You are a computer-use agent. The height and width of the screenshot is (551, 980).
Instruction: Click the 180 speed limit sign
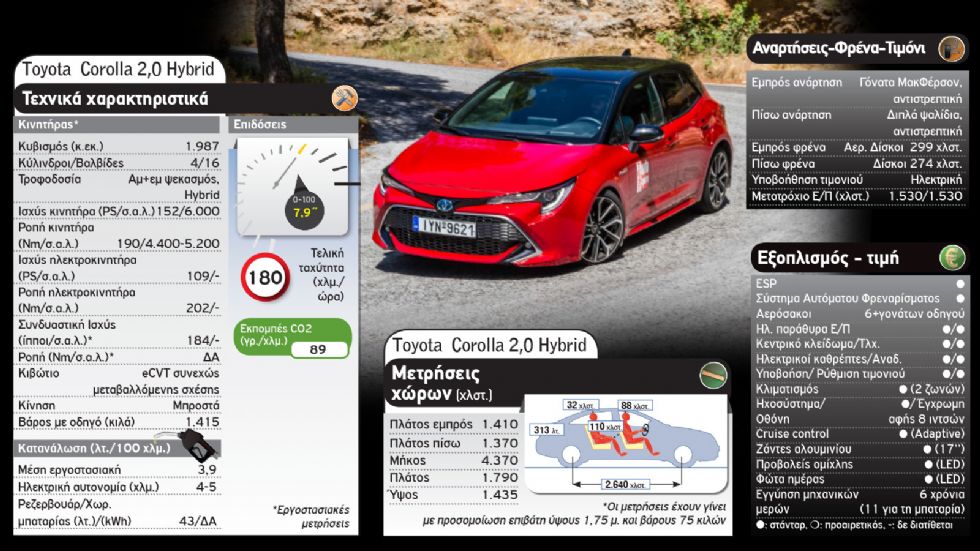(265, 277)
